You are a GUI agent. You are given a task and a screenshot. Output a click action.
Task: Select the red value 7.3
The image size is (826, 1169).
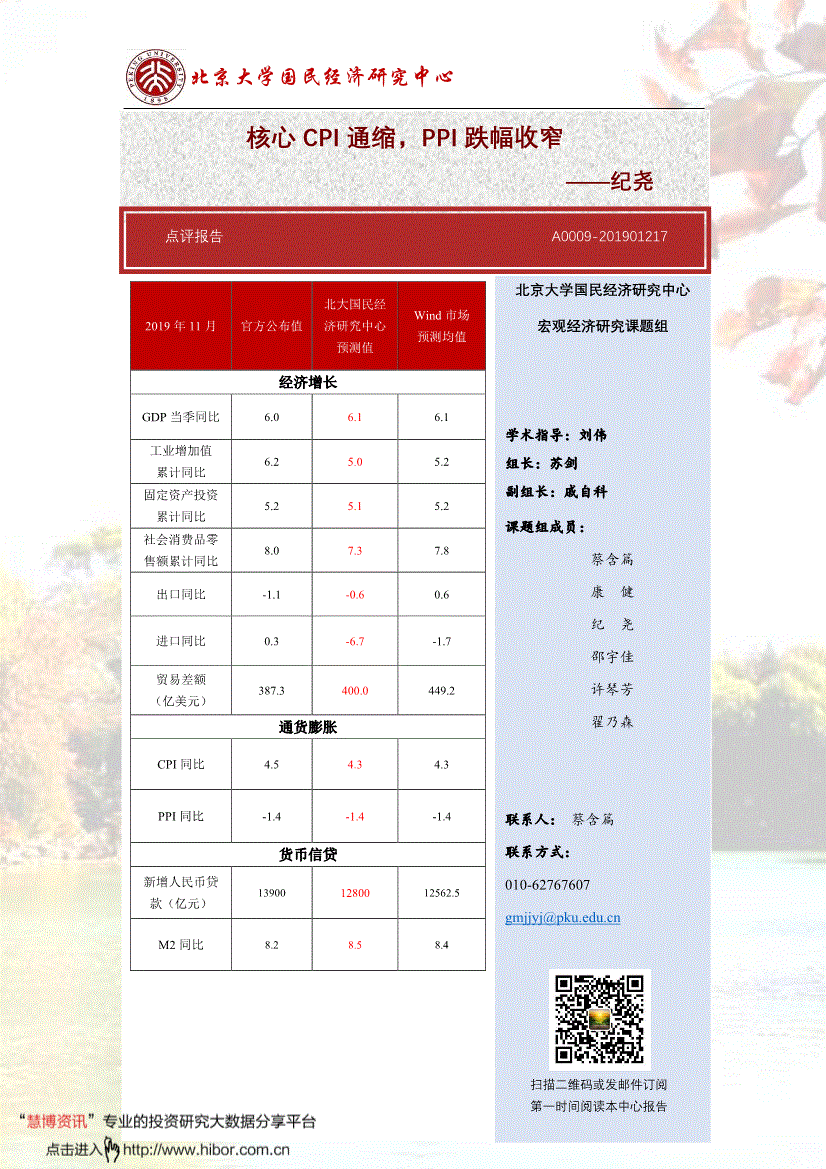click(355, 551)
